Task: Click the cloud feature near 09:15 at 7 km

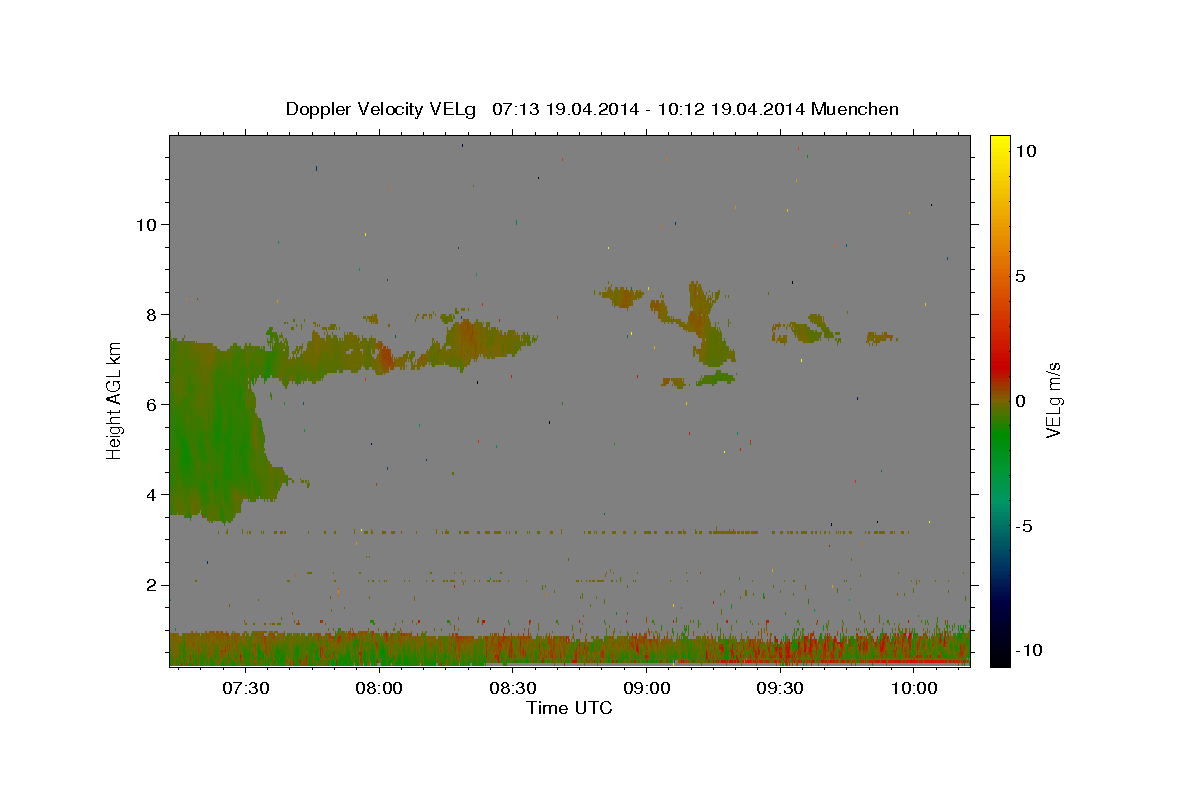Action: [x=714, y=345]
